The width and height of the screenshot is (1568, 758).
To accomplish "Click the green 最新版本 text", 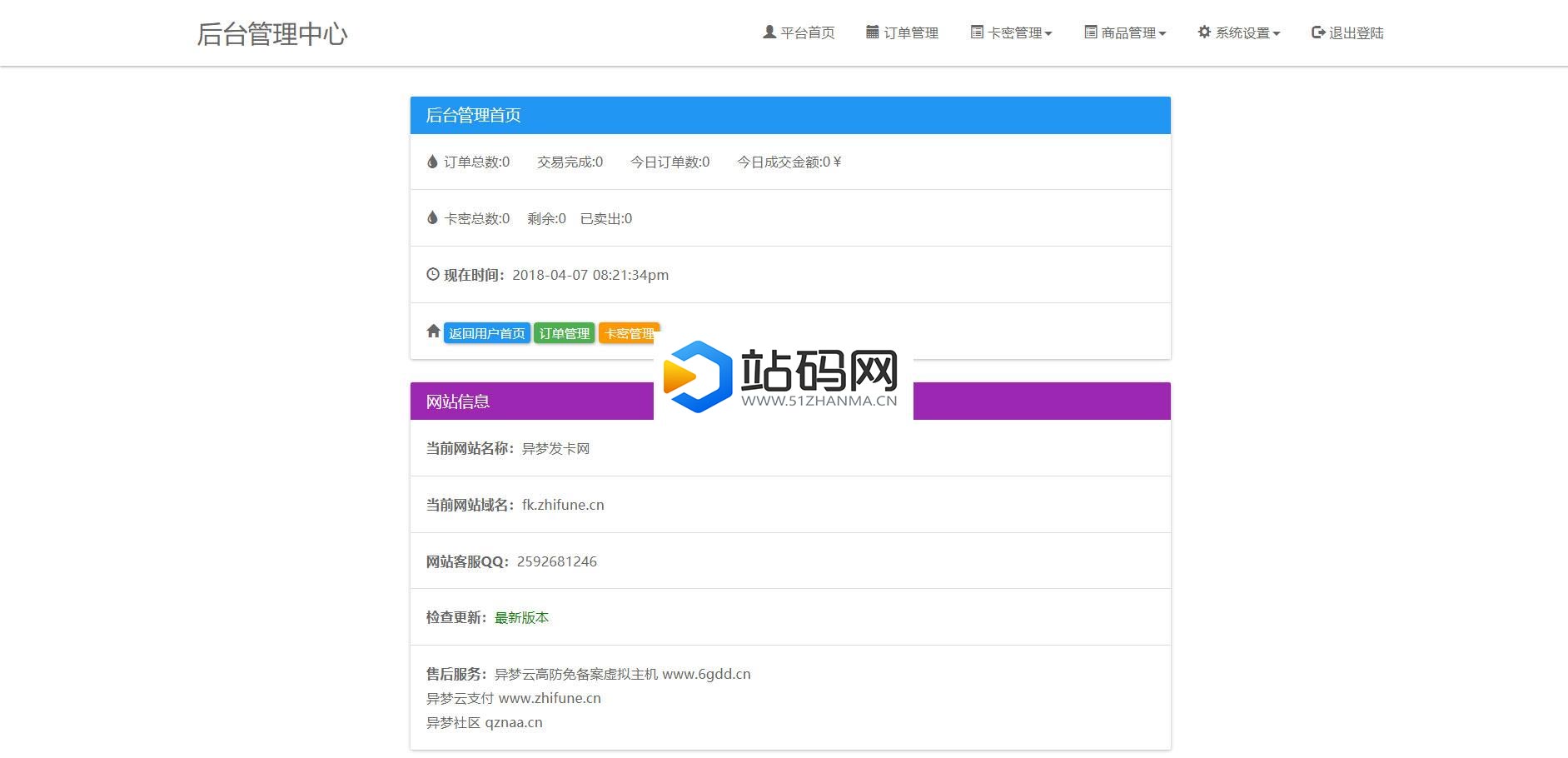I will (x=521, y=617).
